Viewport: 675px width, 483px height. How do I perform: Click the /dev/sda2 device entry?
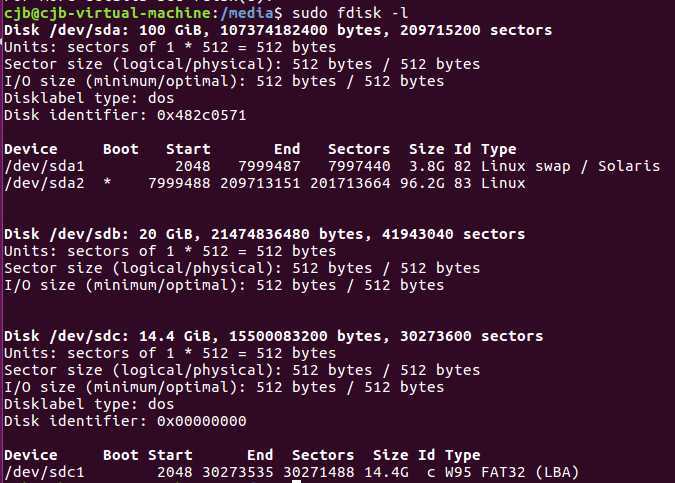click(44, 183)
